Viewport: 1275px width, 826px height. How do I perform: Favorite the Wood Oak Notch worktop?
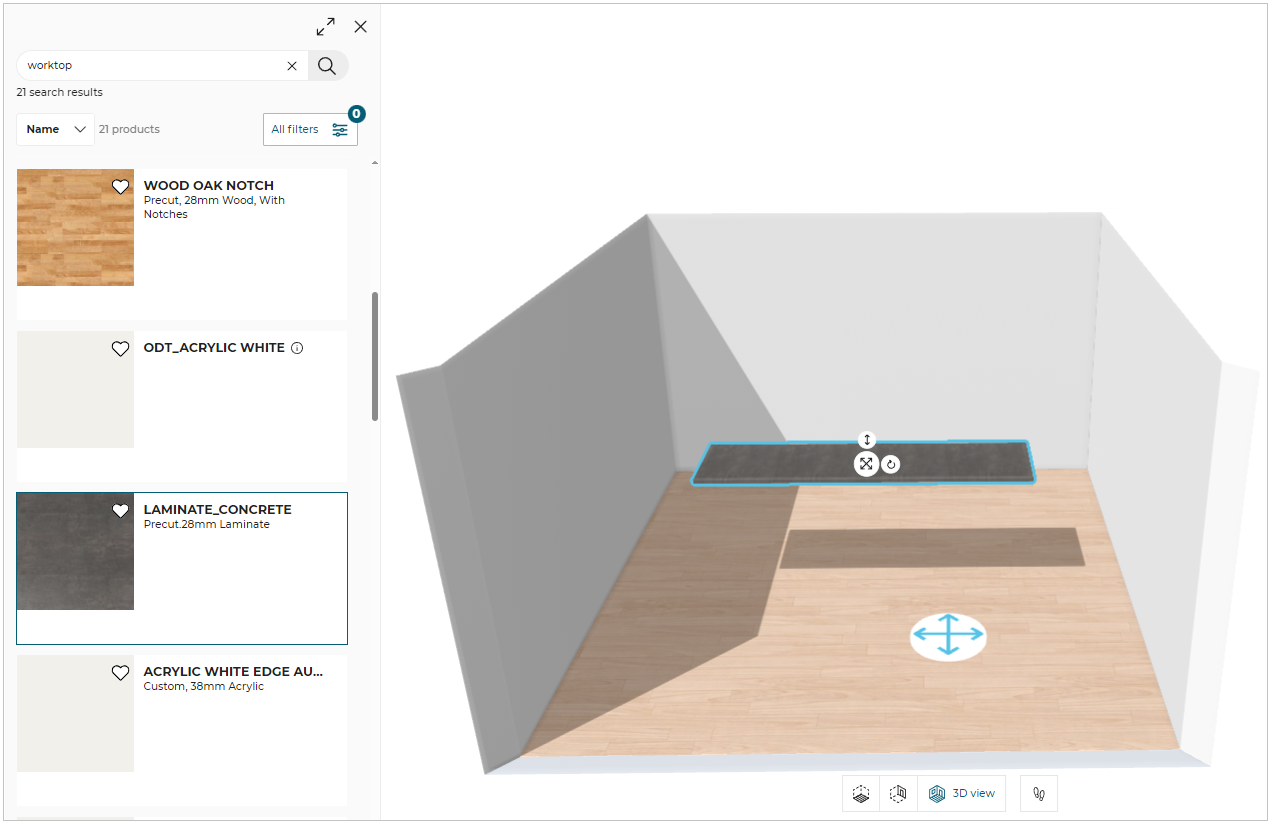(x=120, y=187)
